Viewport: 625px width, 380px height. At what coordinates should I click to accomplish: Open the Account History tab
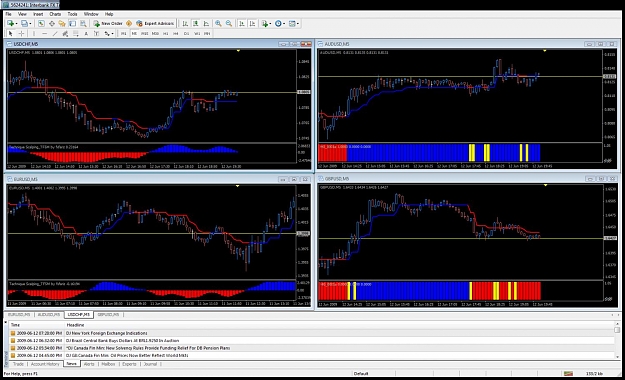tap(45, 364)
